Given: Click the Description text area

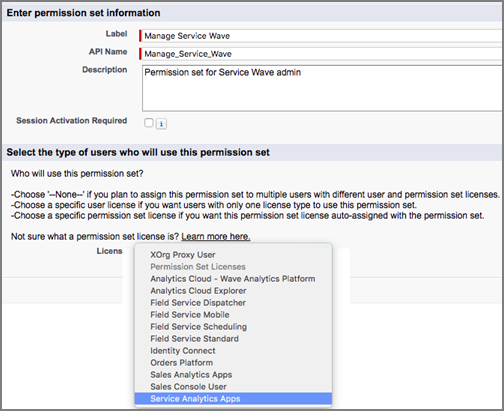Looking at the screenshot, I should (x=322, y=88).
